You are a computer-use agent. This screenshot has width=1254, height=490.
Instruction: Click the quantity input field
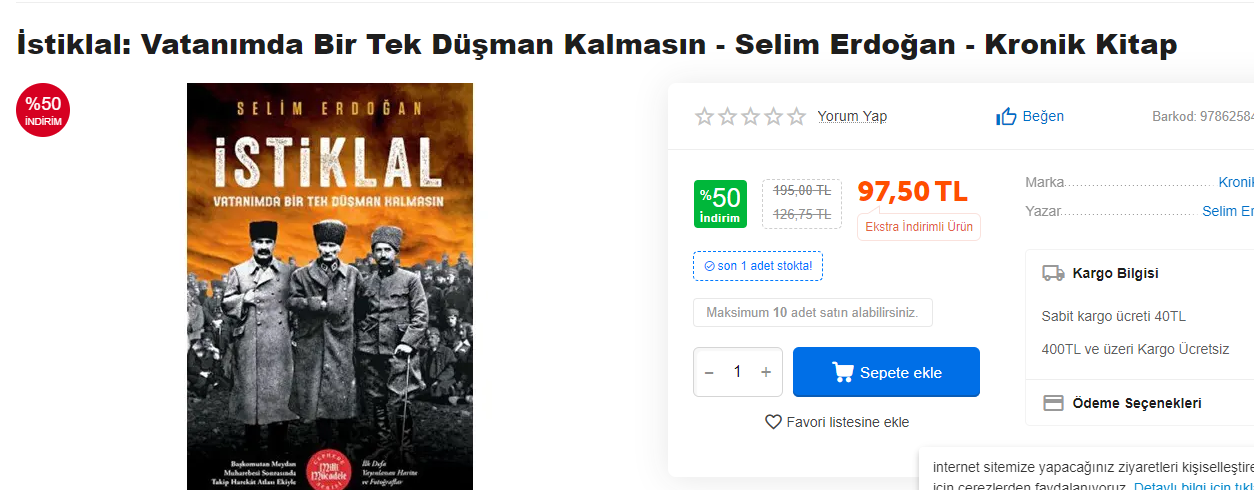(738, 372)
